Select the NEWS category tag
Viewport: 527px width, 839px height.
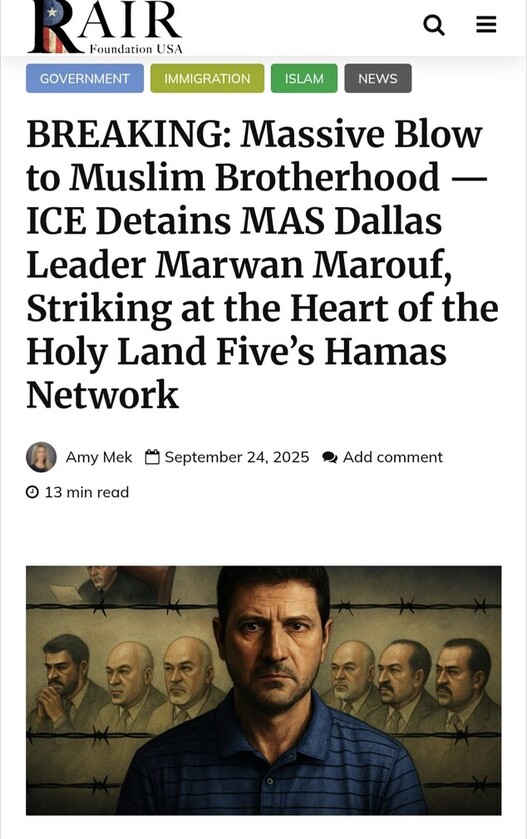(x=378, y=79)
